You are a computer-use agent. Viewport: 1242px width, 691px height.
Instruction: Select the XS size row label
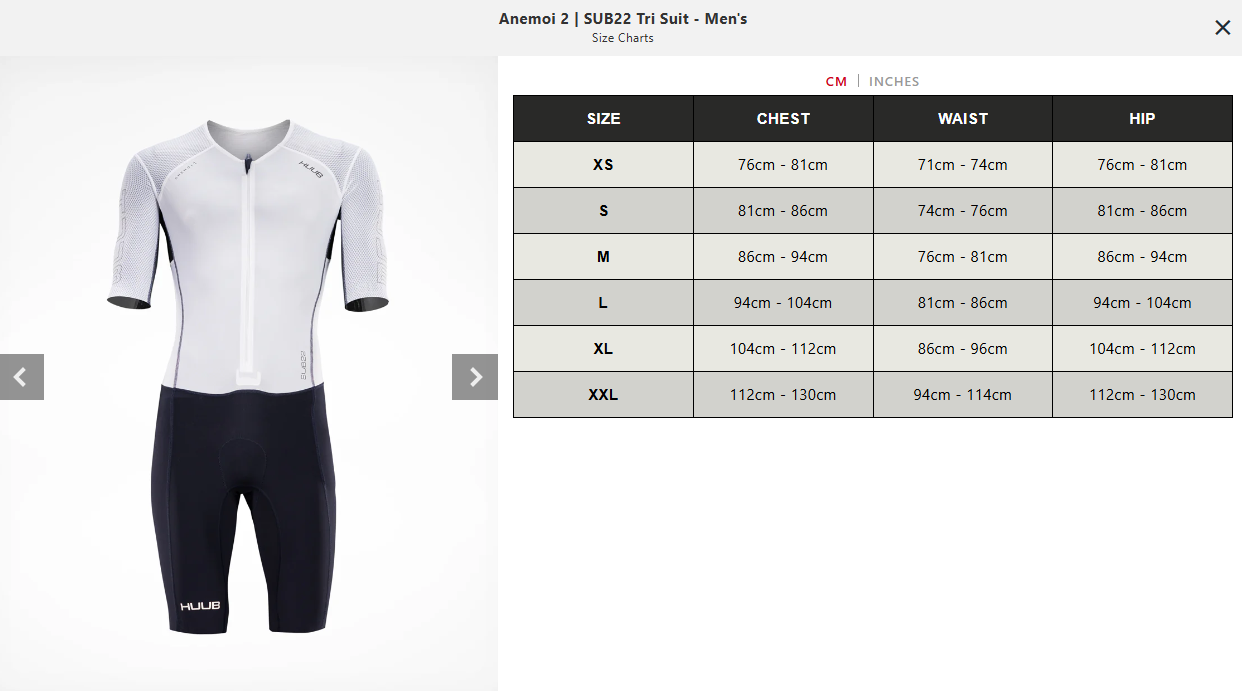point(603,165)
